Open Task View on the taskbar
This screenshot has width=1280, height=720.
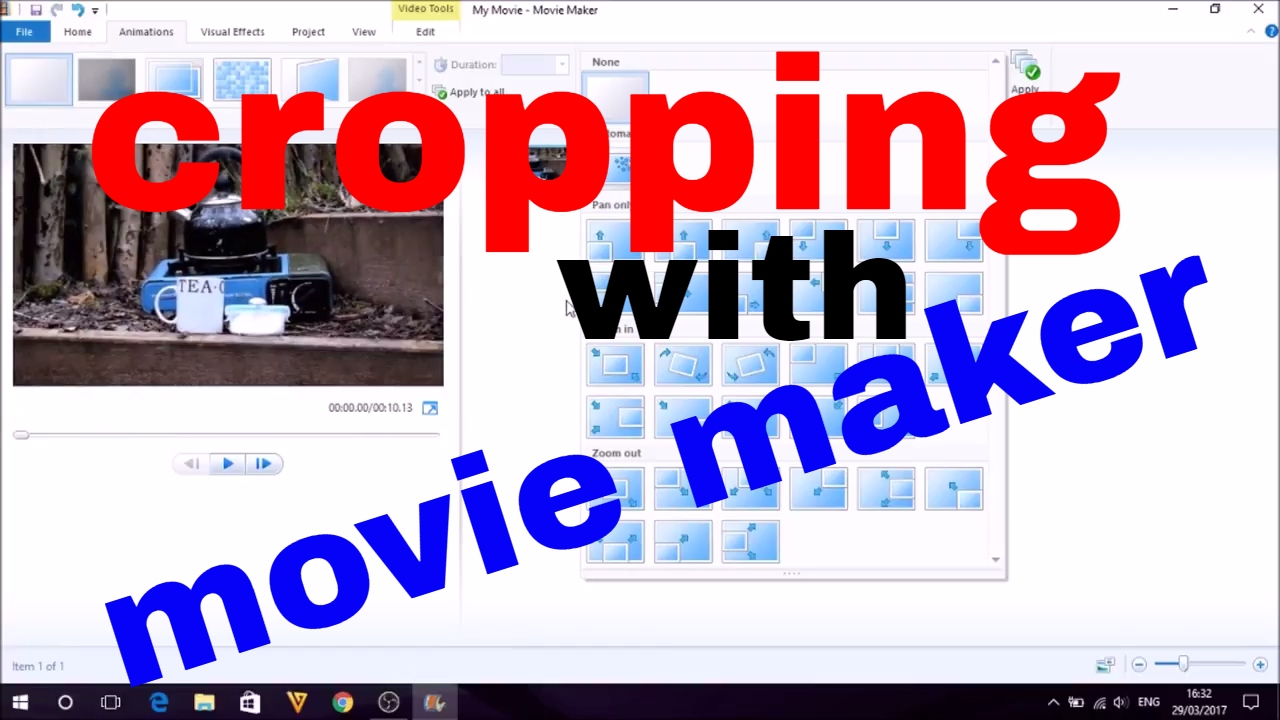111,702
